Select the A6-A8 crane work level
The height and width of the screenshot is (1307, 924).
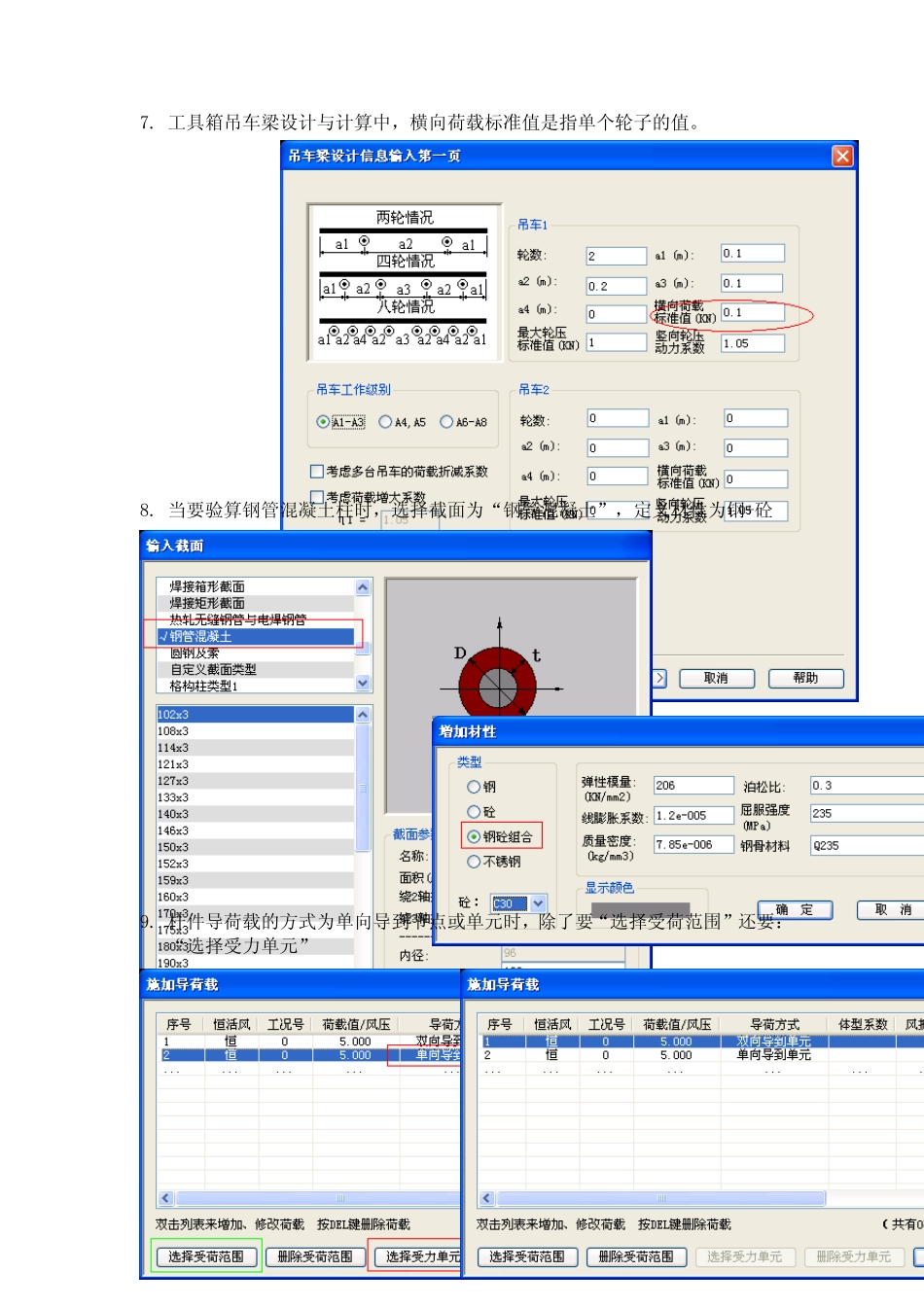tap(446, 422)
